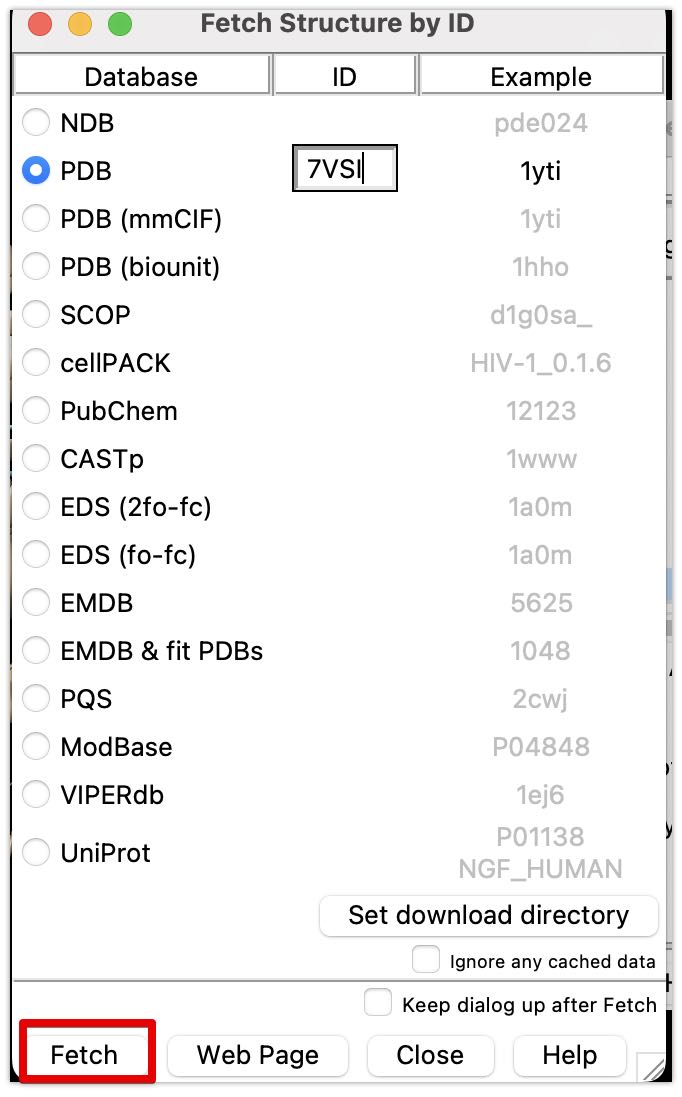Screen dimensions: 682x1097
Task: Select the ModBase database
Action: [x=36, y=746]
